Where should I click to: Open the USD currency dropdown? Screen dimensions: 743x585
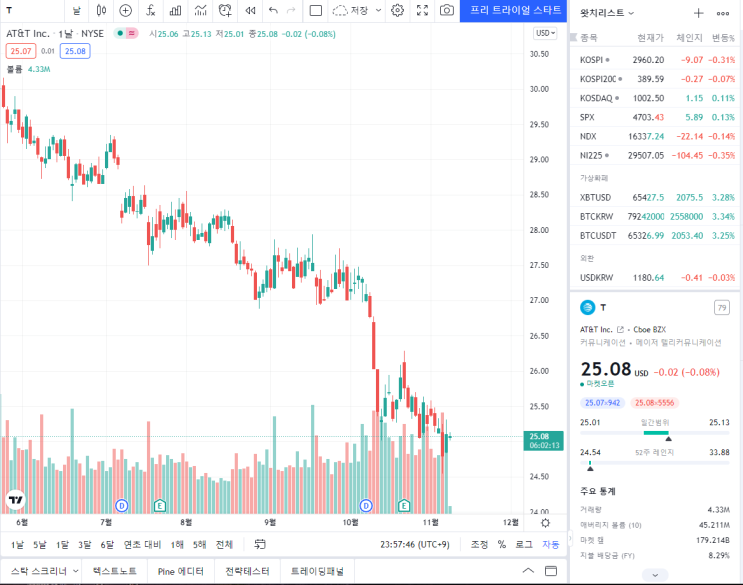click(545, 33)
